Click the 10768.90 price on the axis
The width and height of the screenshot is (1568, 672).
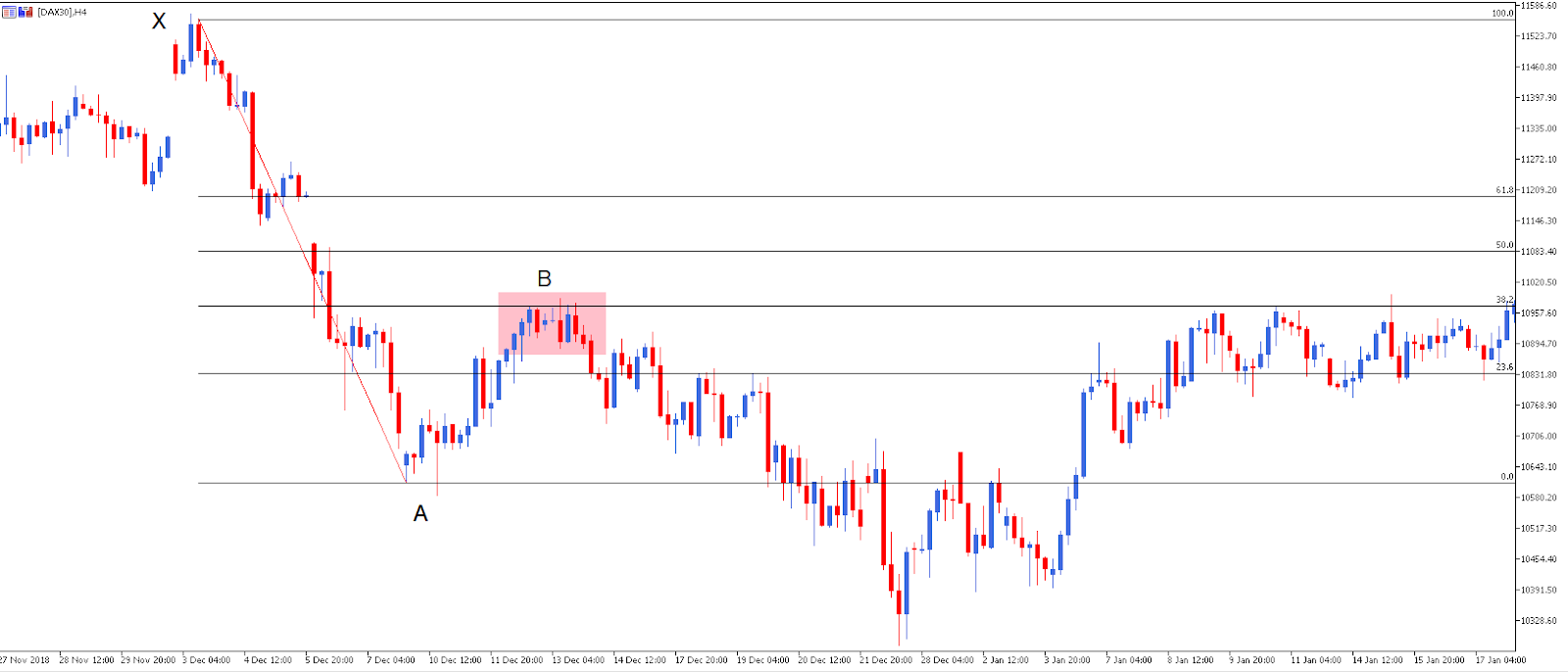click(x=1539, y=406)
